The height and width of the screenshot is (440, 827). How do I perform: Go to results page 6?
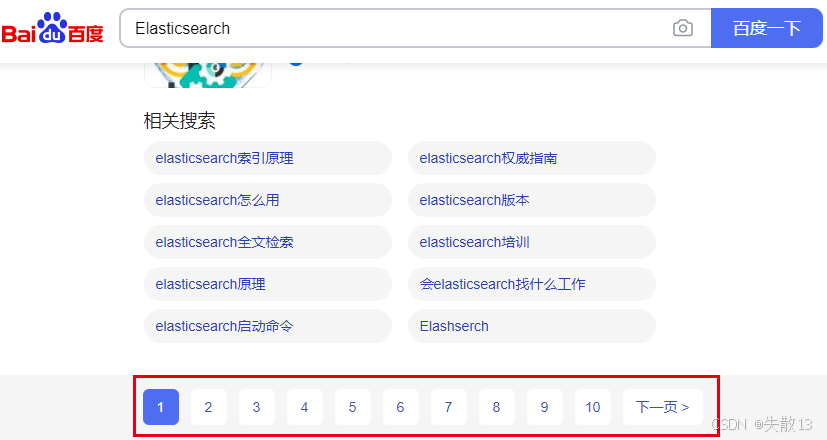(x=401, y=407)
